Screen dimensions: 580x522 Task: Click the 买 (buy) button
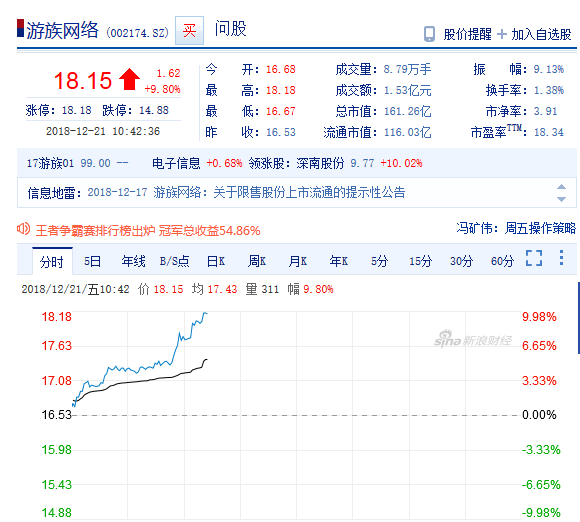tap(189, 30)
